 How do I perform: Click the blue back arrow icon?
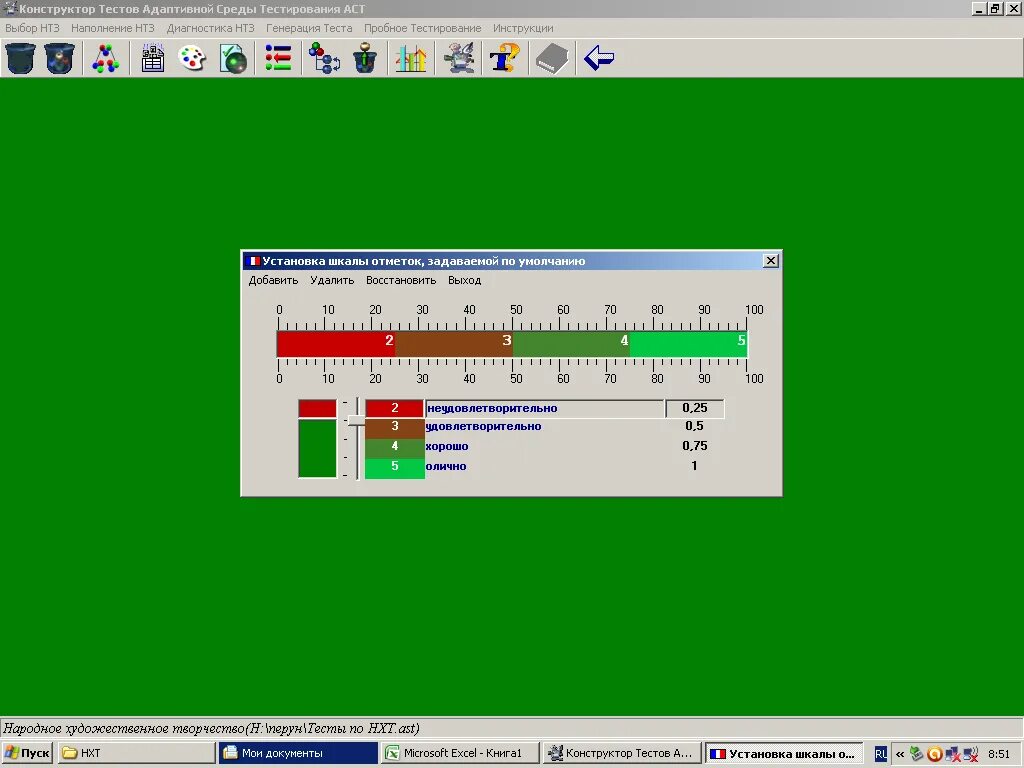pos(599,58)
